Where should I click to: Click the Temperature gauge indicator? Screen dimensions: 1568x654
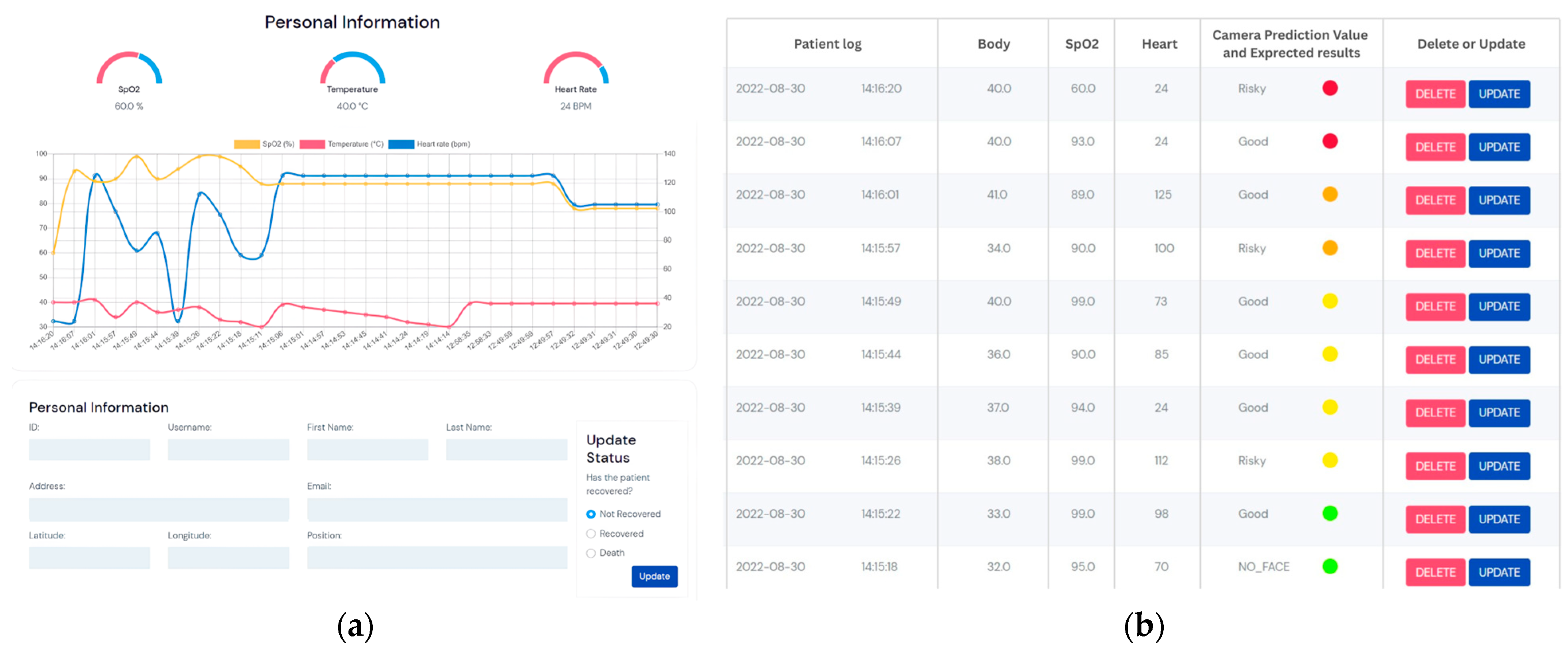pos(352,67)
